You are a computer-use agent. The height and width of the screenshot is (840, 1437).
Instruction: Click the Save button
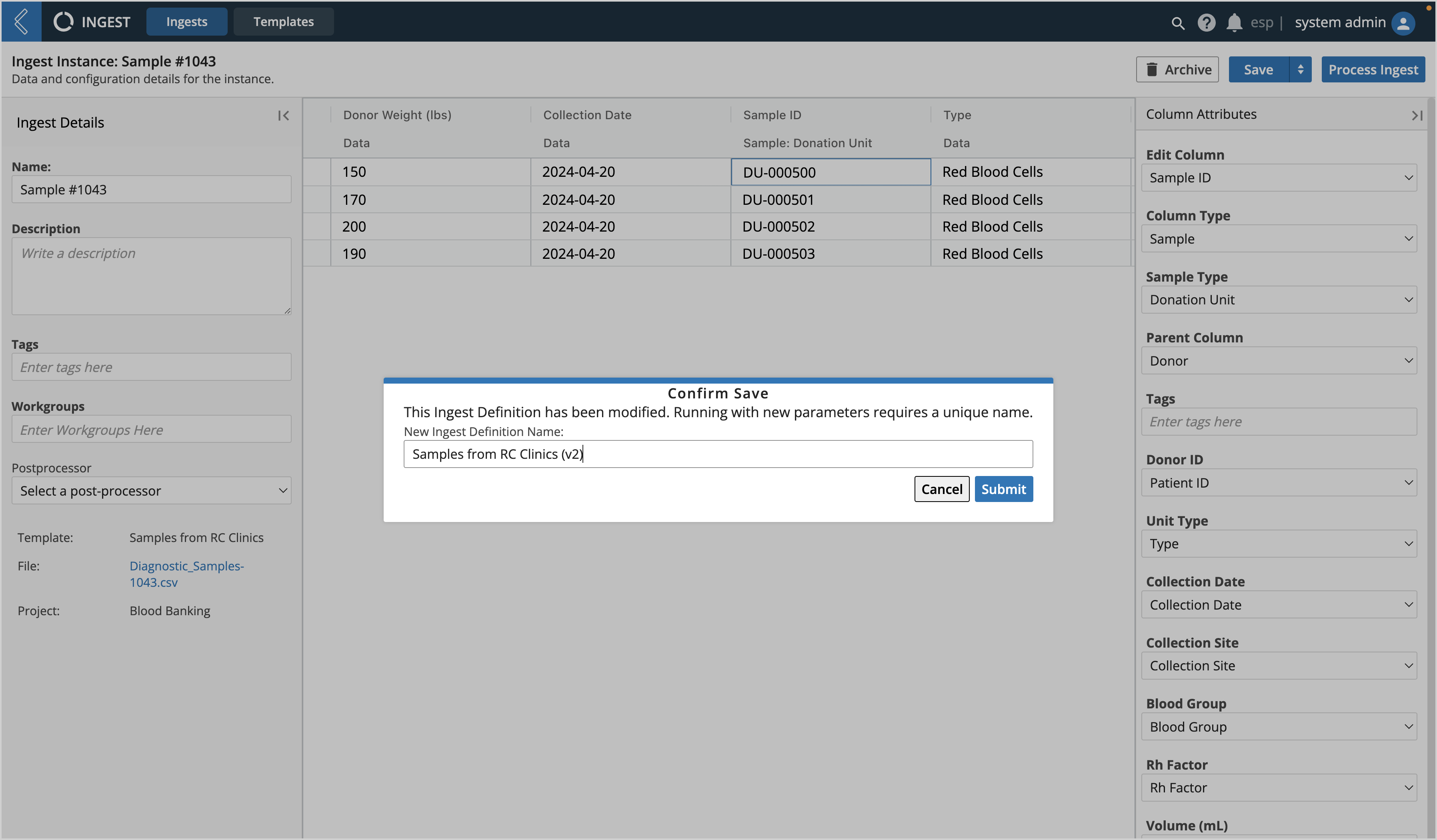(1259, 70)
